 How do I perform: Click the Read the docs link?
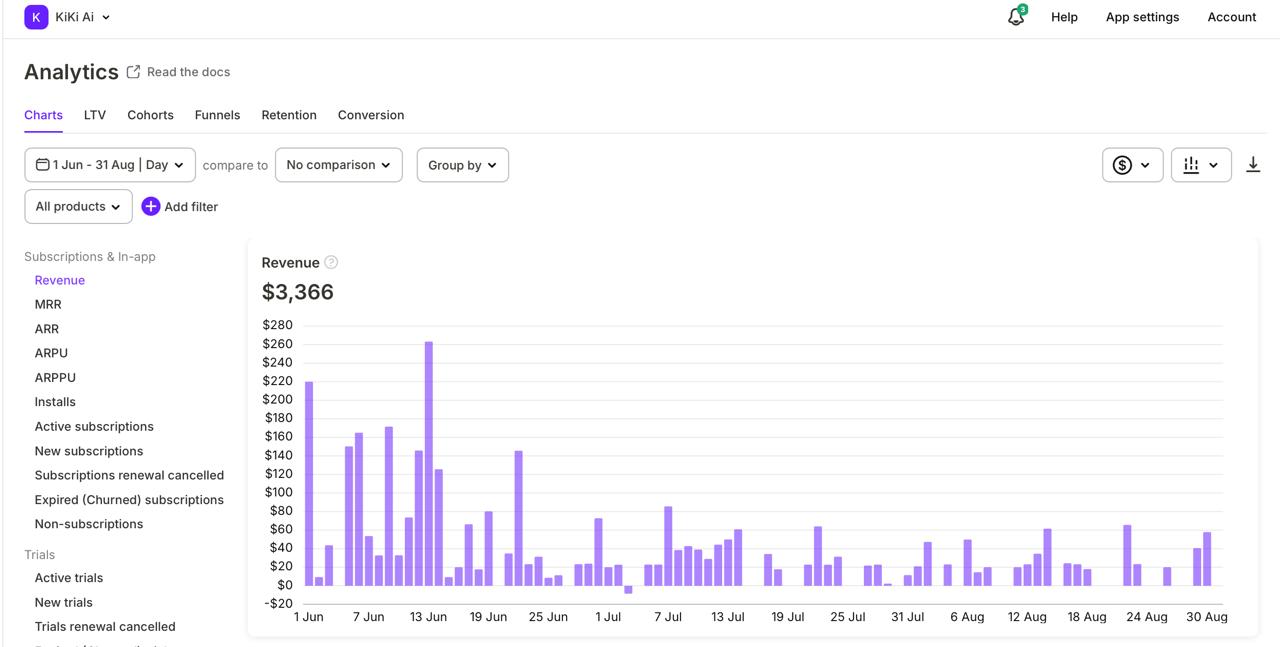188,72
